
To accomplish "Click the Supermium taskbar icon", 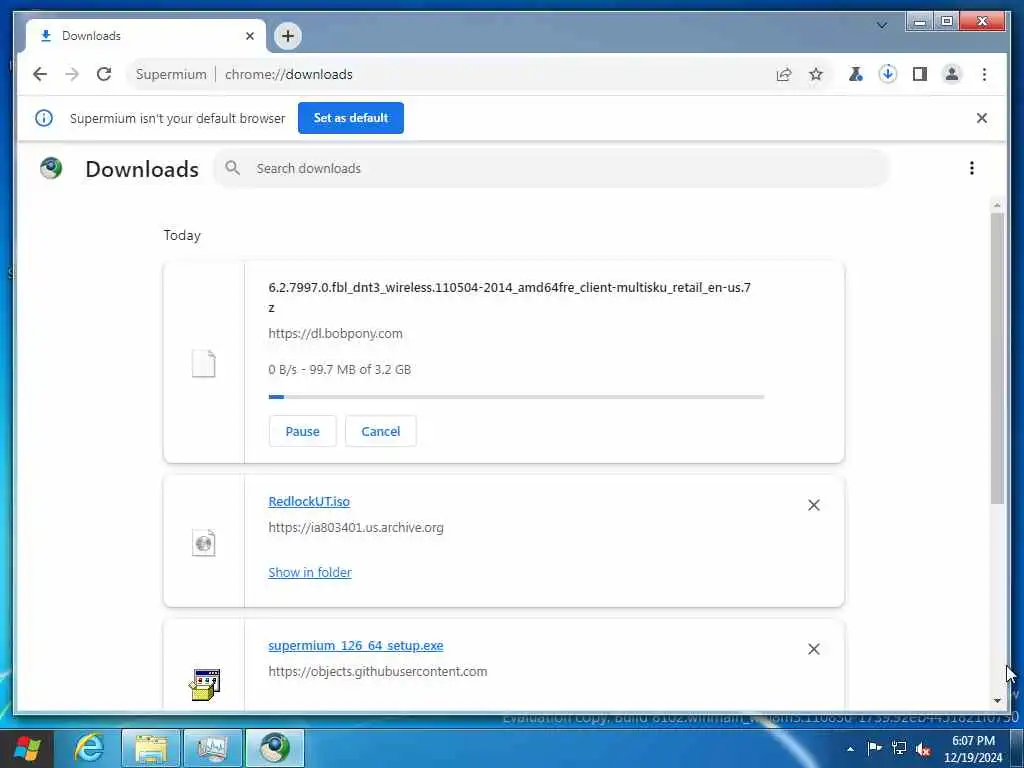I will click(x=275, y=748).
